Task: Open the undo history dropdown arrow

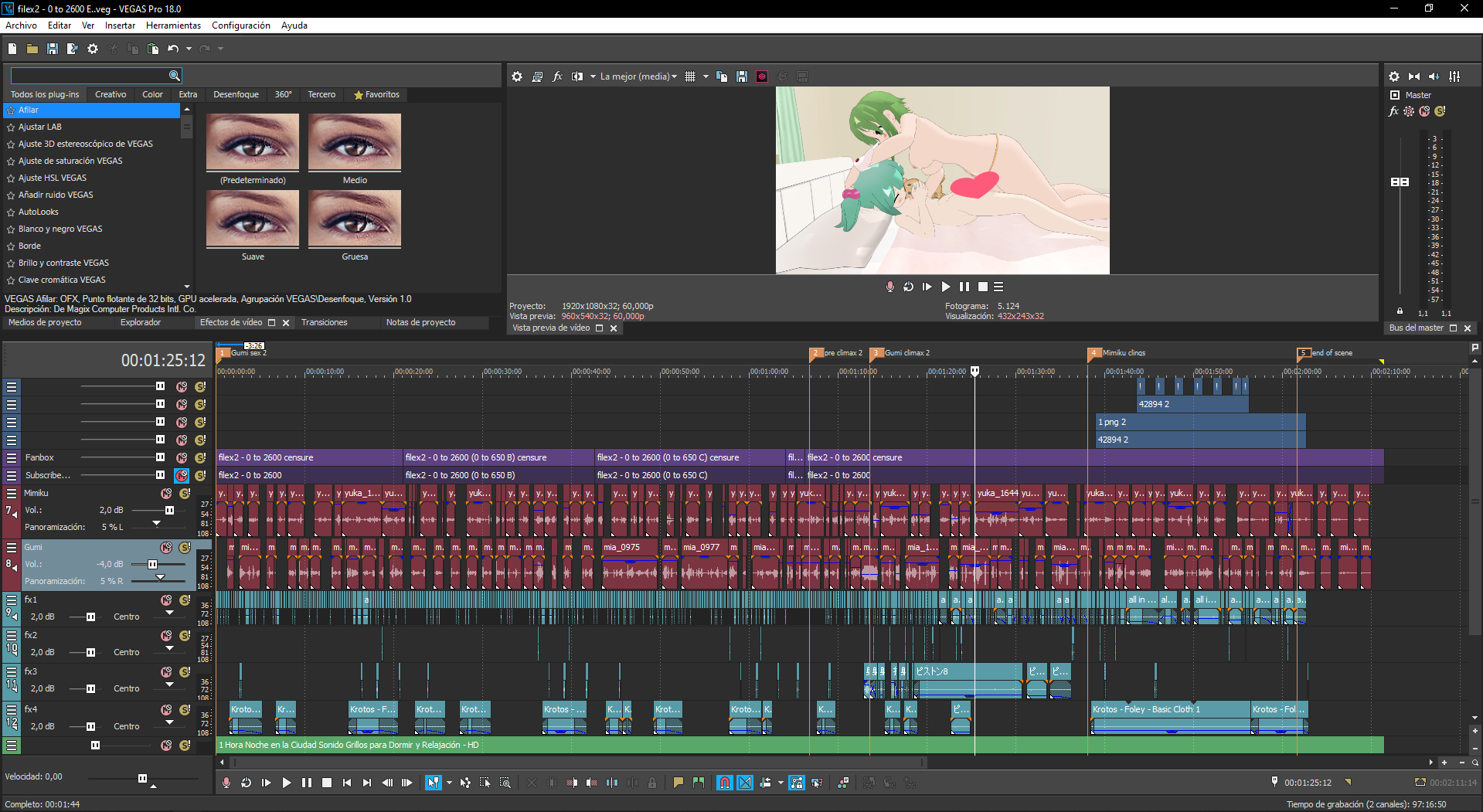Action: click(189, 49)
